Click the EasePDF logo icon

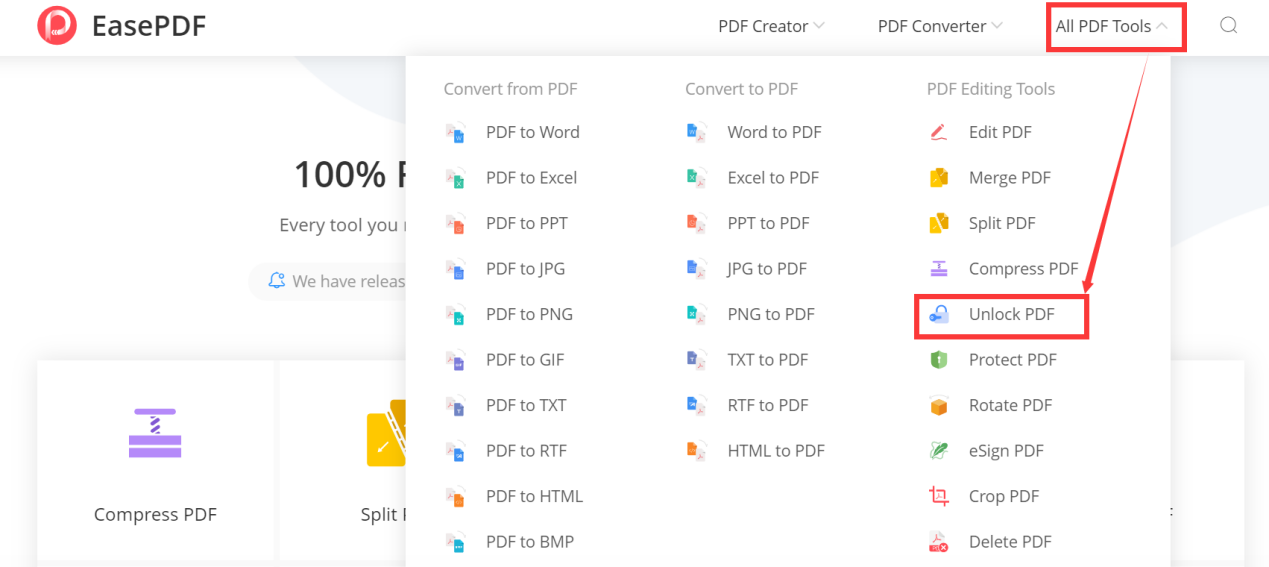tap(57, 26)
